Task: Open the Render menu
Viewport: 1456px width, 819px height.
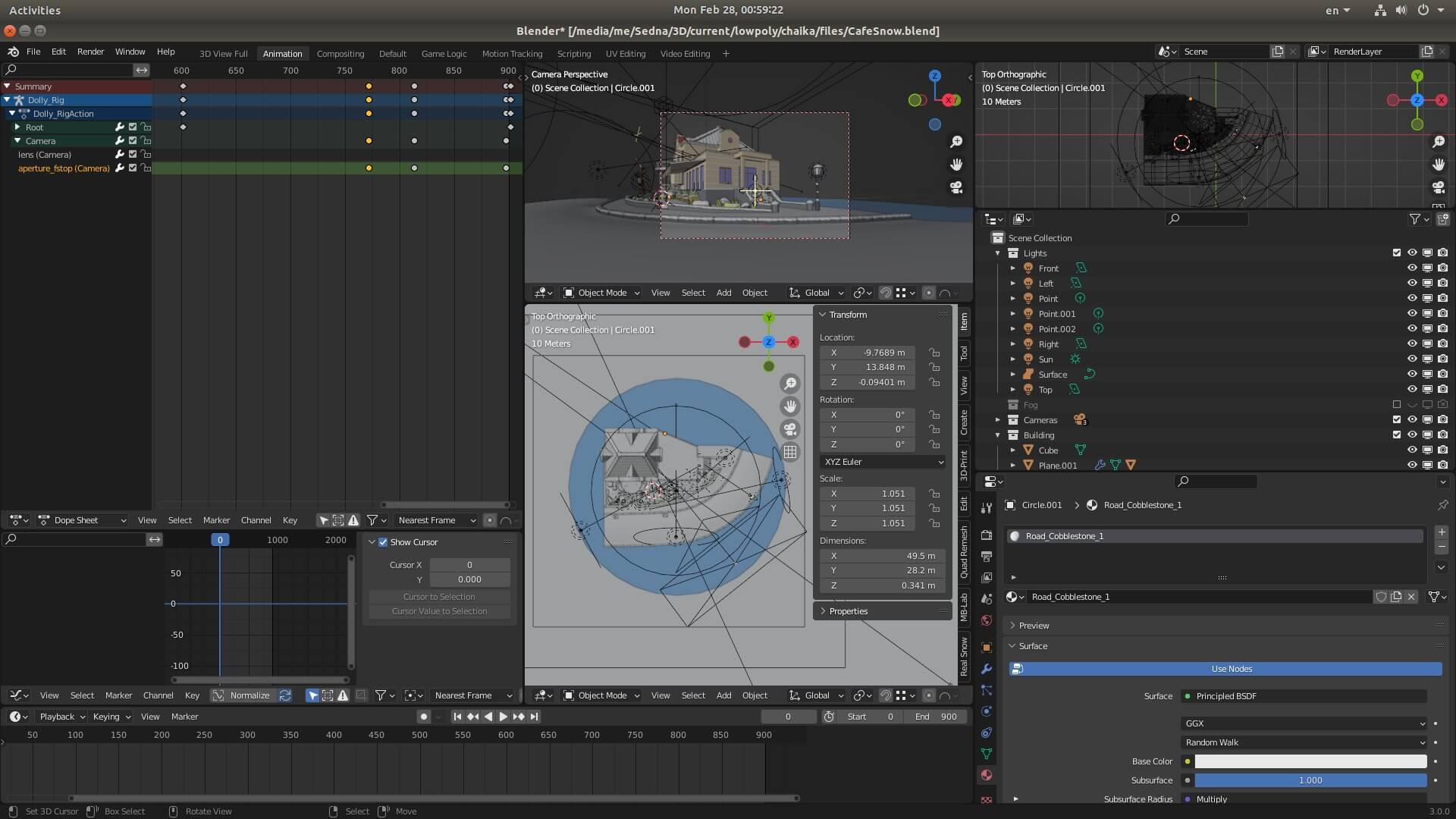Action: coord(90,52)
